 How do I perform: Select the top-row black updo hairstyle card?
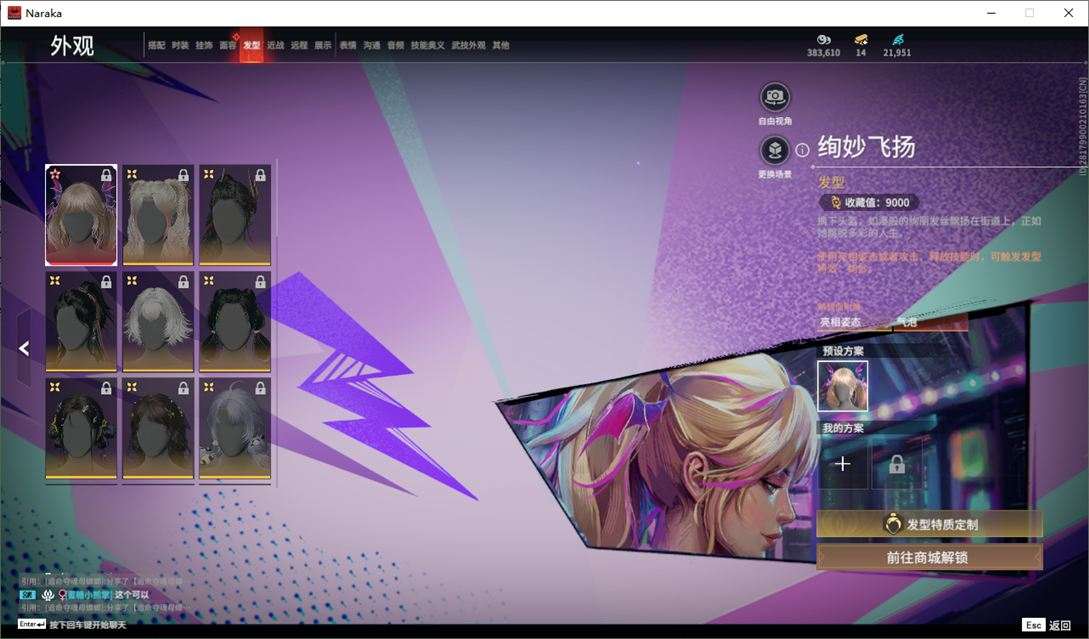(235, 215)
